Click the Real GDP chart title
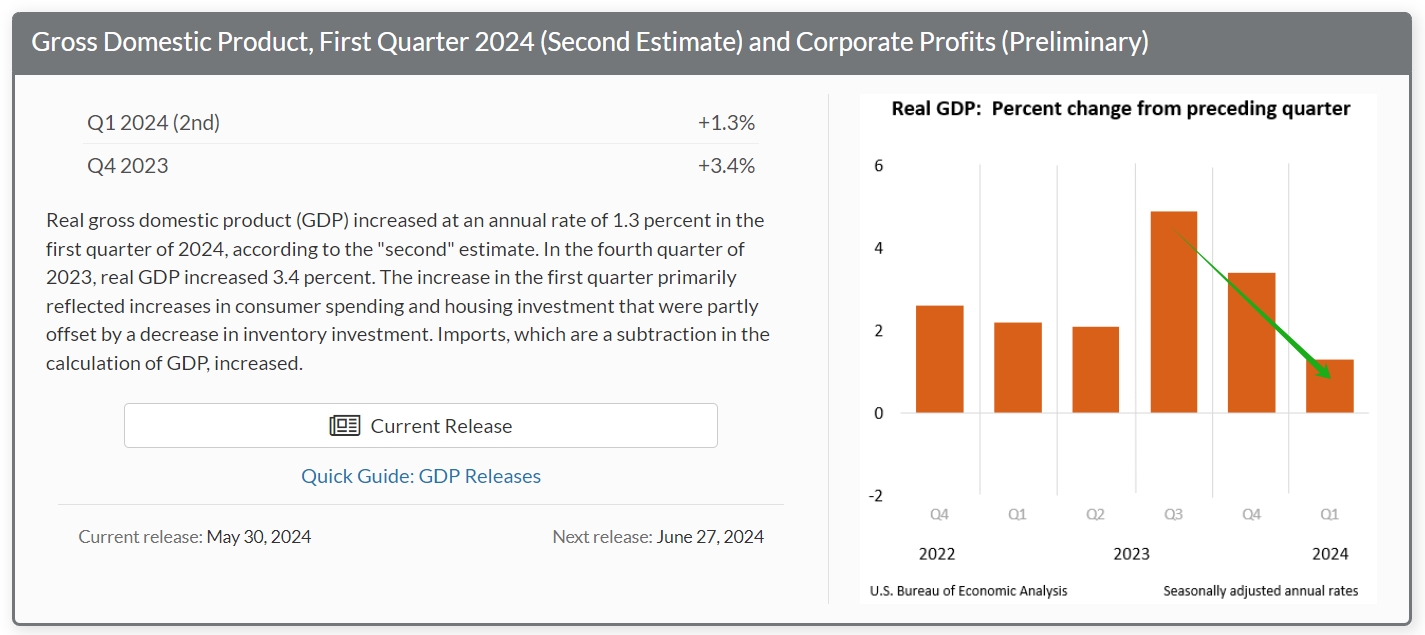1425x635 pixels. [x=1121, y=108]
